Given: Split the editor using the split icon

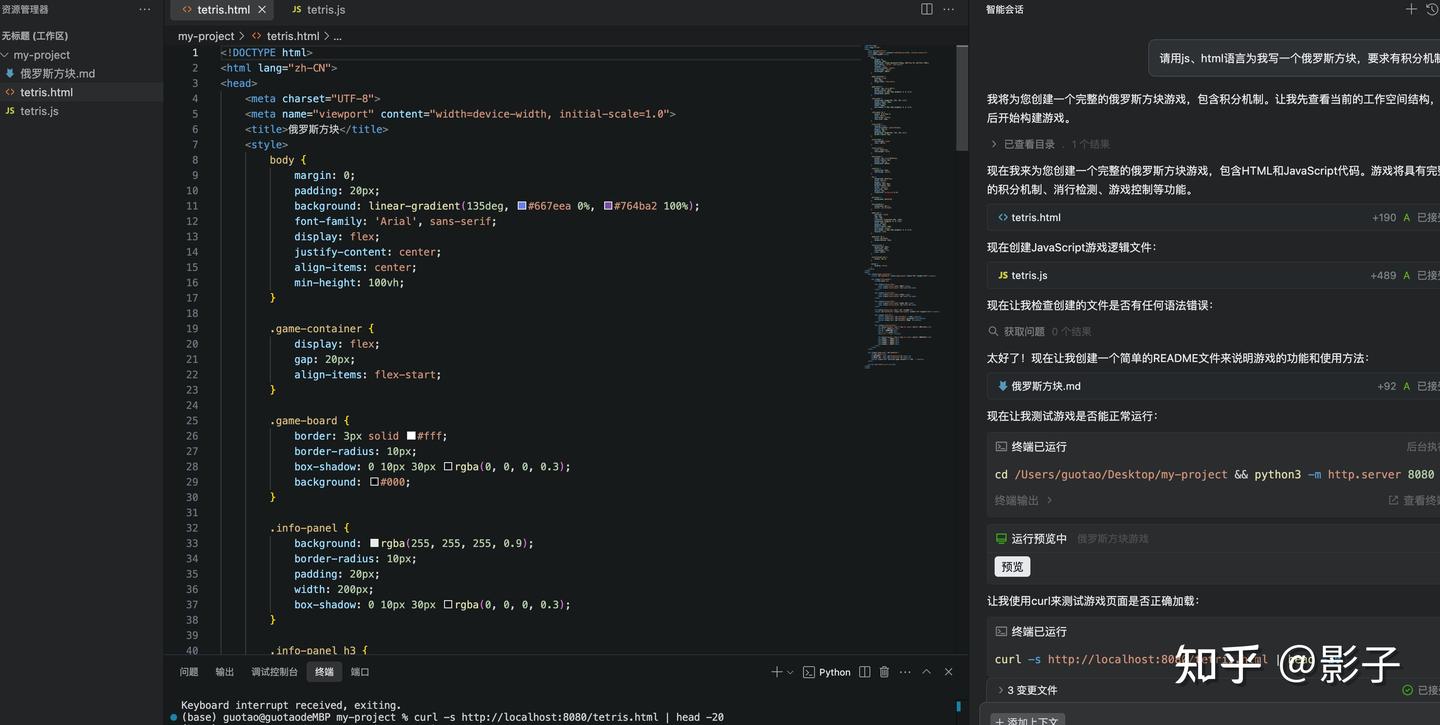Looking at the screenshot, I should pos(926,8).
